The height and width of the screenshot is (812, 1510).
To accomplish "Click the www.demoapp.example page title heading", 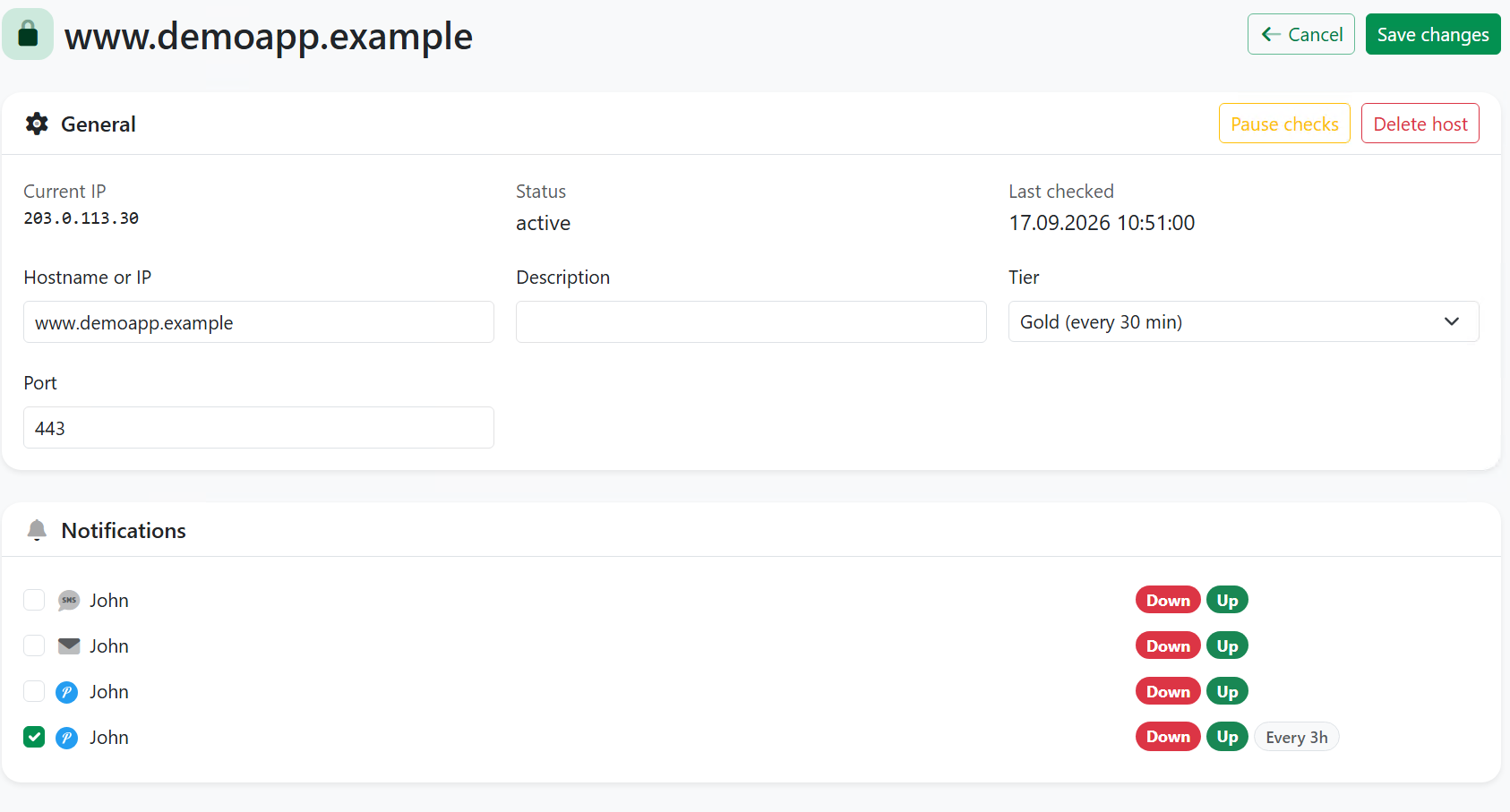I will [x=269, y=36].
